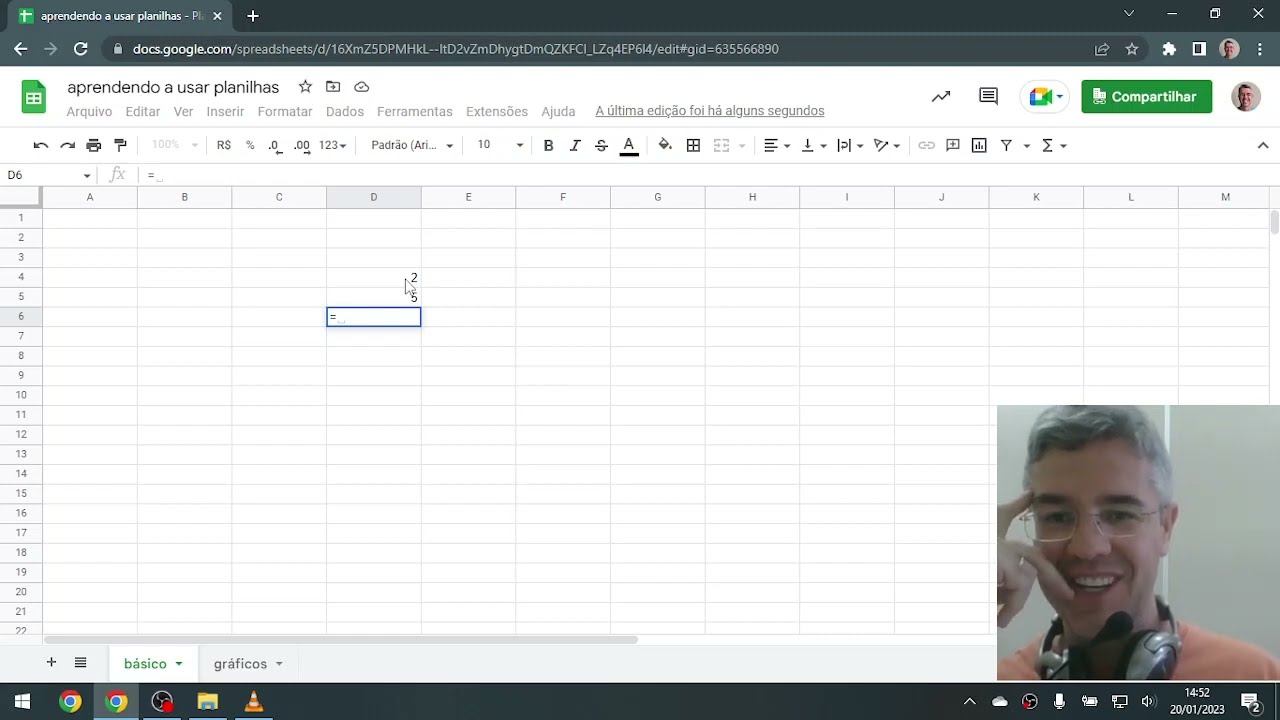The image size is (1280, 720).
Task: Open the Google Meet call button
Action: pyautogui.click(x=1045, y=97)
